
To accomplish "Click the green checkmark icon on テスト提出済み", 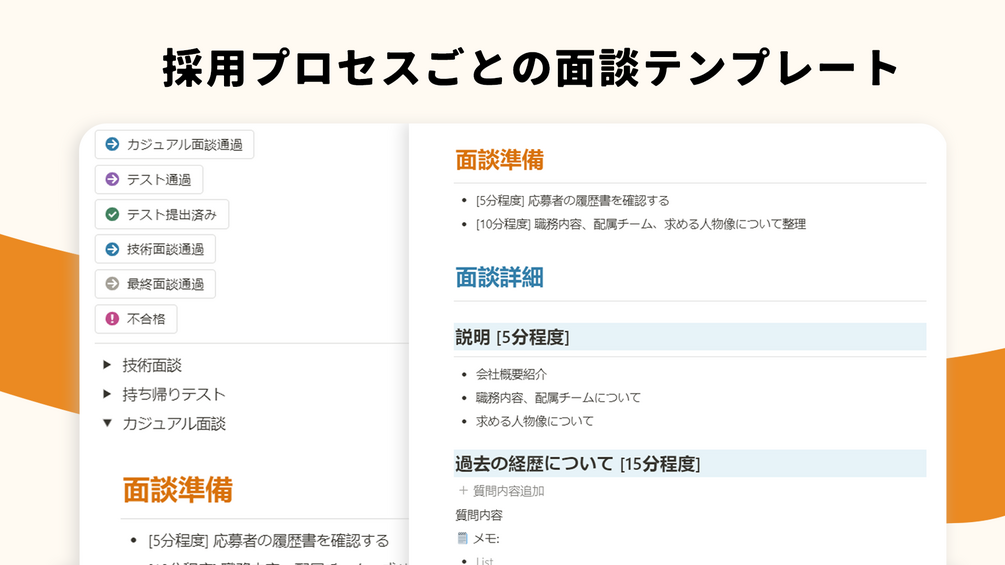I will coord(112,214).
